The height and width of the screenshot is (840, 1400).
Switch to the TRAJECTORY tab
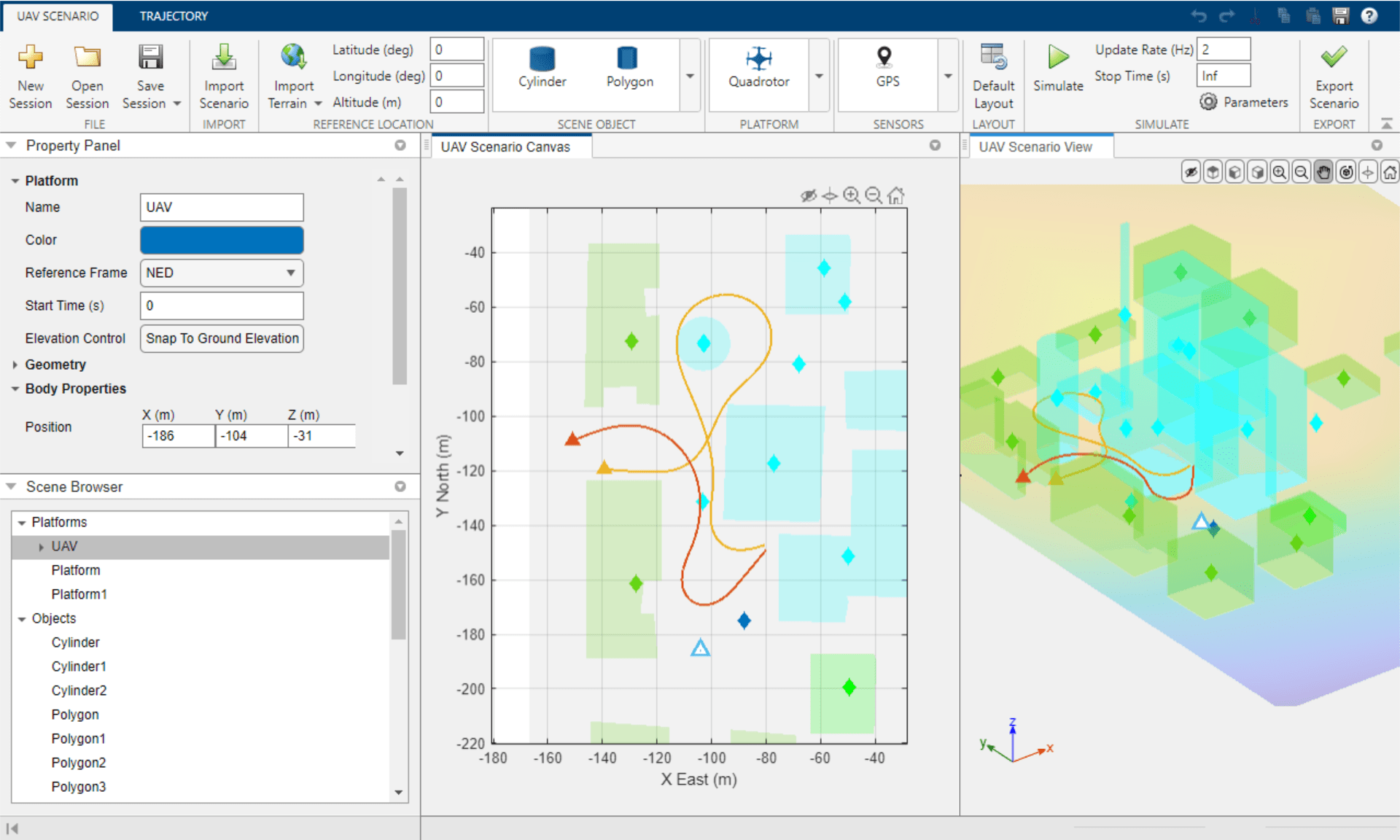click(173, 15)
